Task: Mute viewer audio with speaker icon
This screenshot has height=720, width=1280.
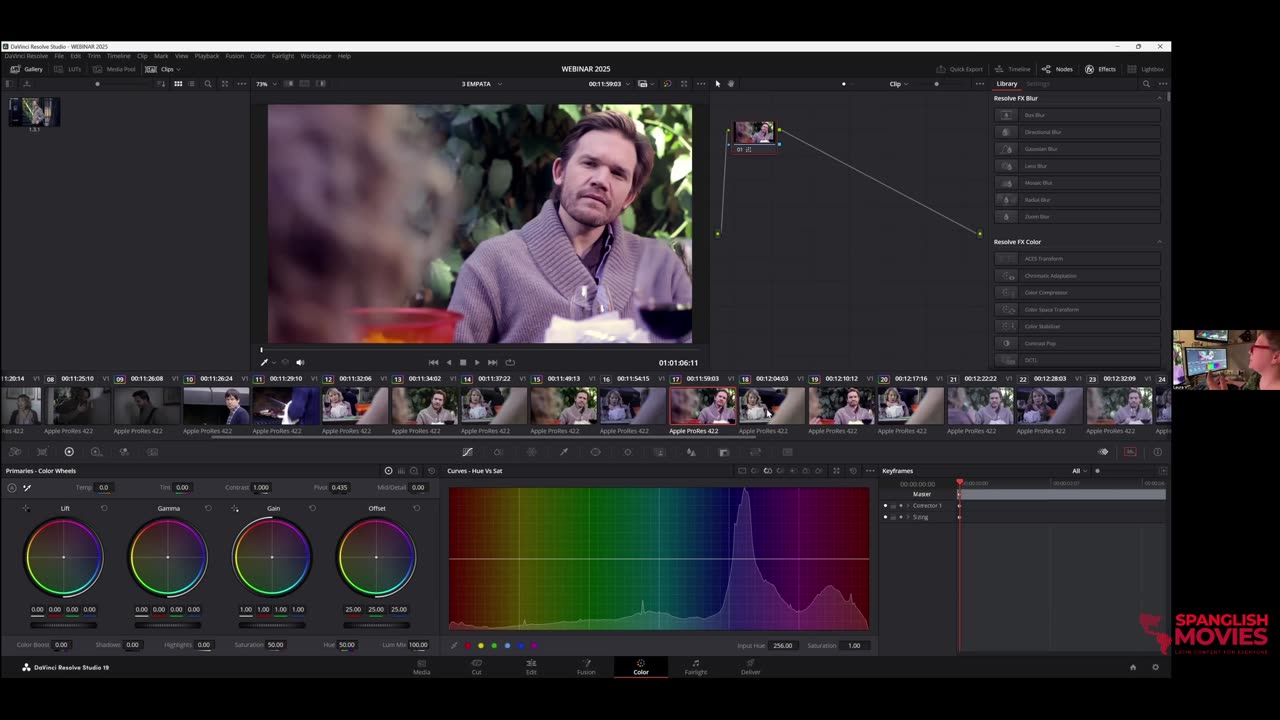Action: (x=300, y=362)
